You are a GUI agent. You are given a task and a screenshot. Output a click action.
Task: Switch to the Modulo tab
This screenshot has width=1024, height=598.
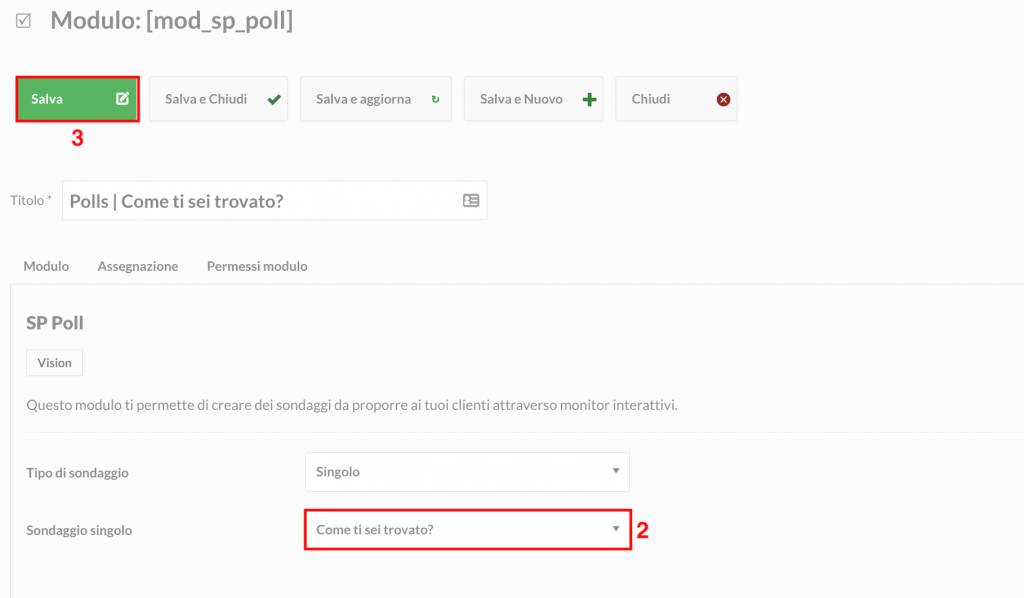[46, 266]
